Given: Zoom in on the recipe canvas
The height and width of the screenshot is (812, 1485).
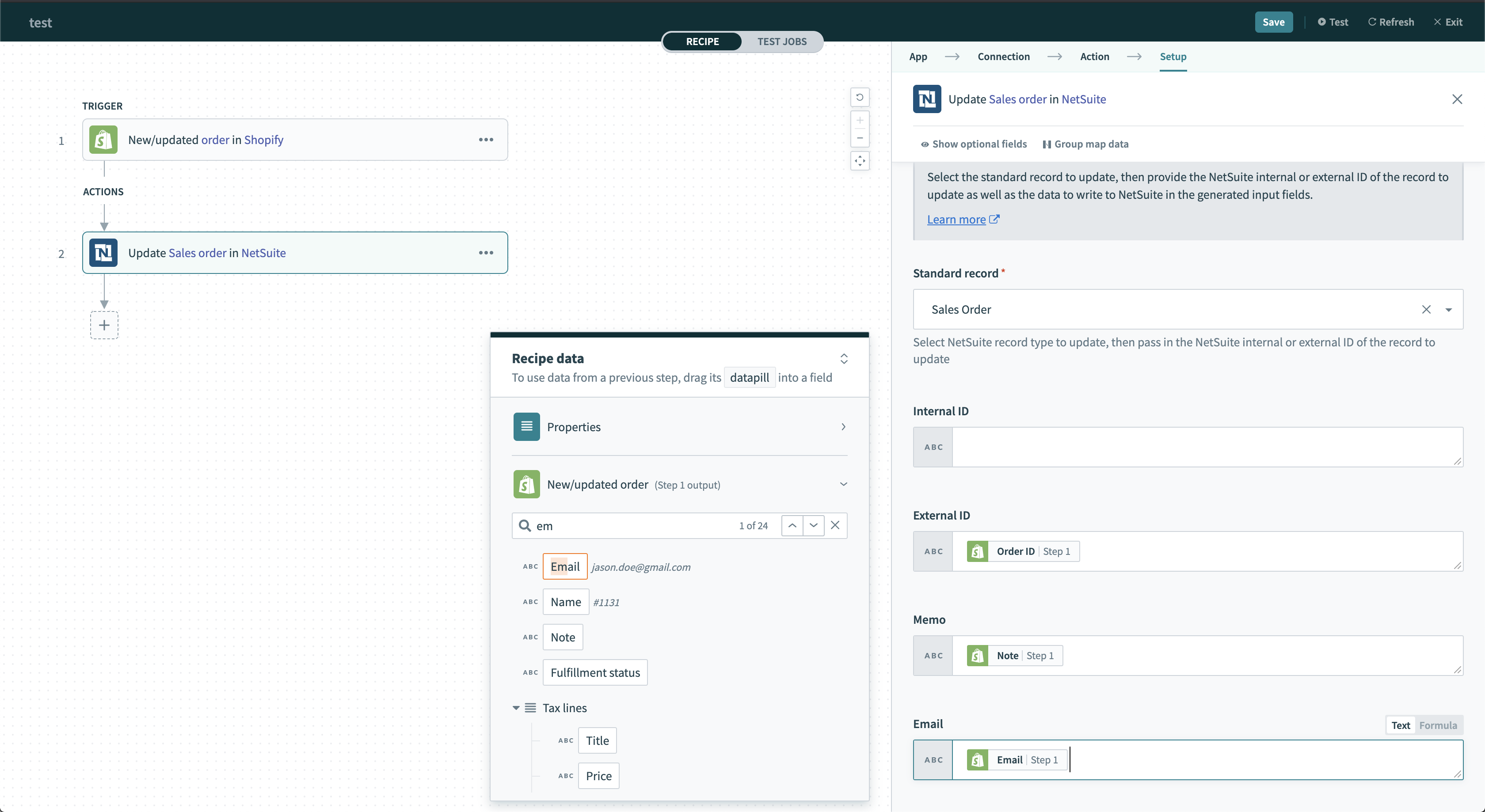Looking at the screenshot, I should [x=860, y=120].
